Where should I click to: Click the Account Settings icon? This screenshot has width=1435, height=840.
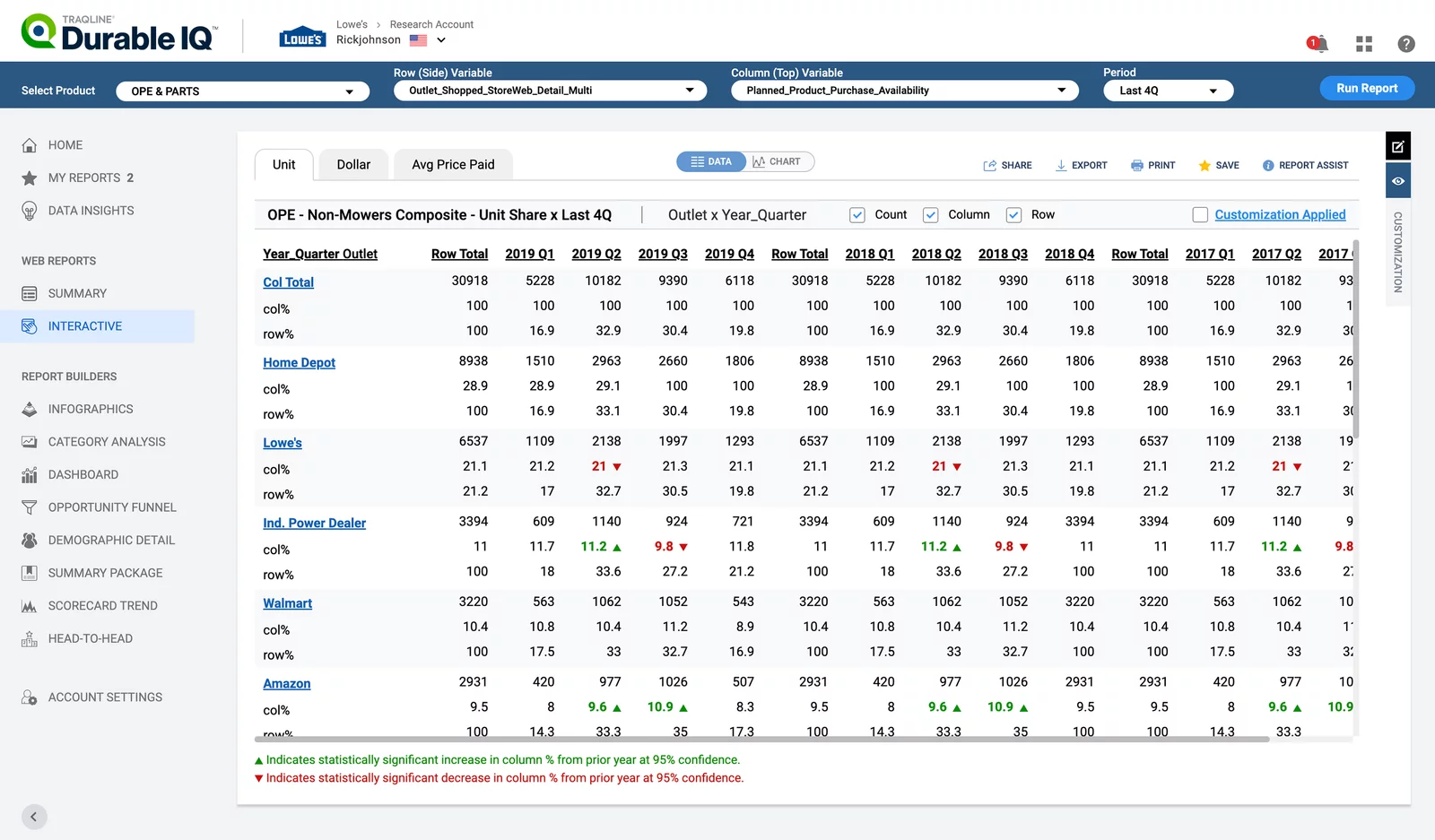point(30,697)
